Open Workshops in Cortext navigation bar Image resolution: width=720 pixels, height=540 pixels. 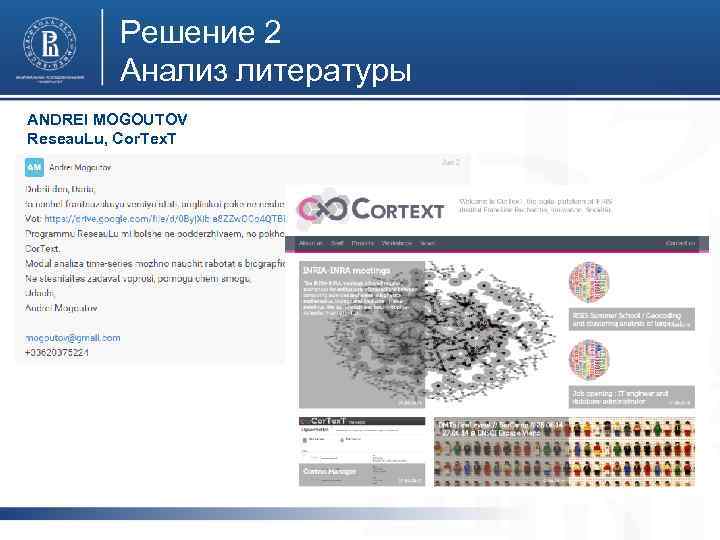[397, 243]
